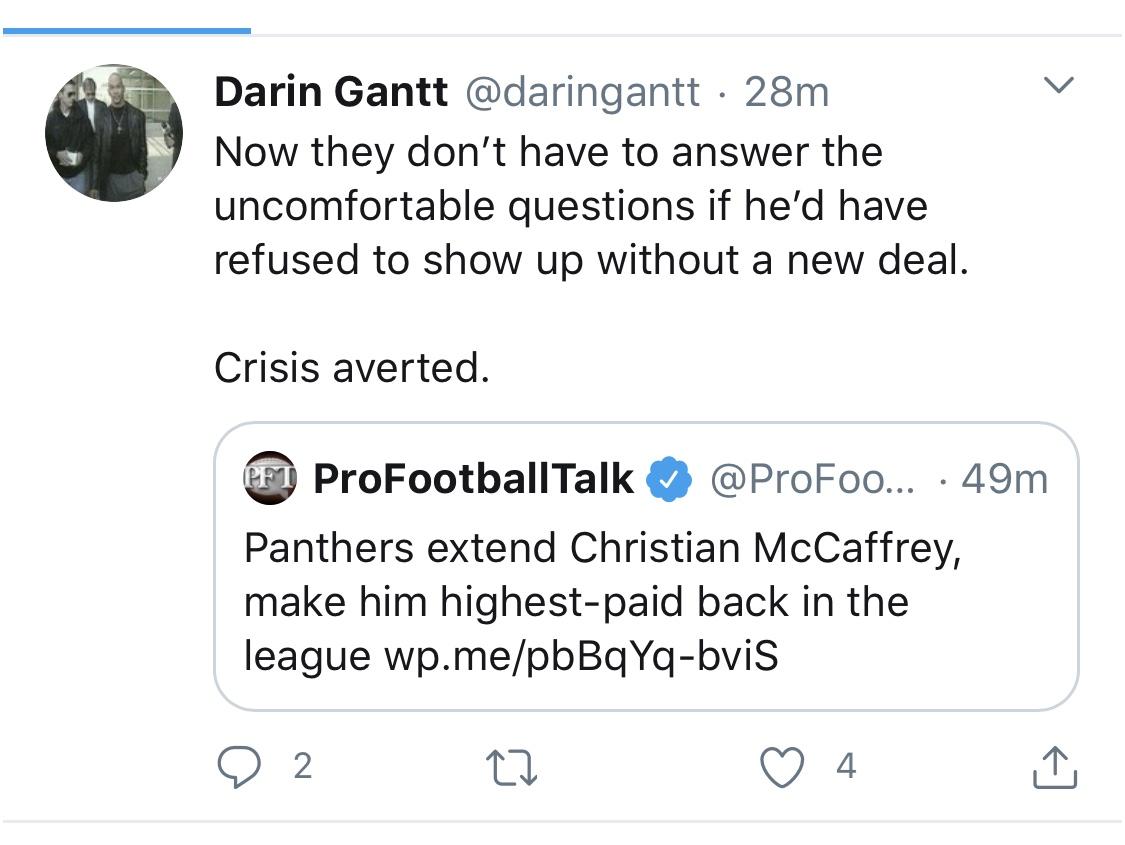
Task: Select the active tab with blue underline
Action: tap(127, 31)
